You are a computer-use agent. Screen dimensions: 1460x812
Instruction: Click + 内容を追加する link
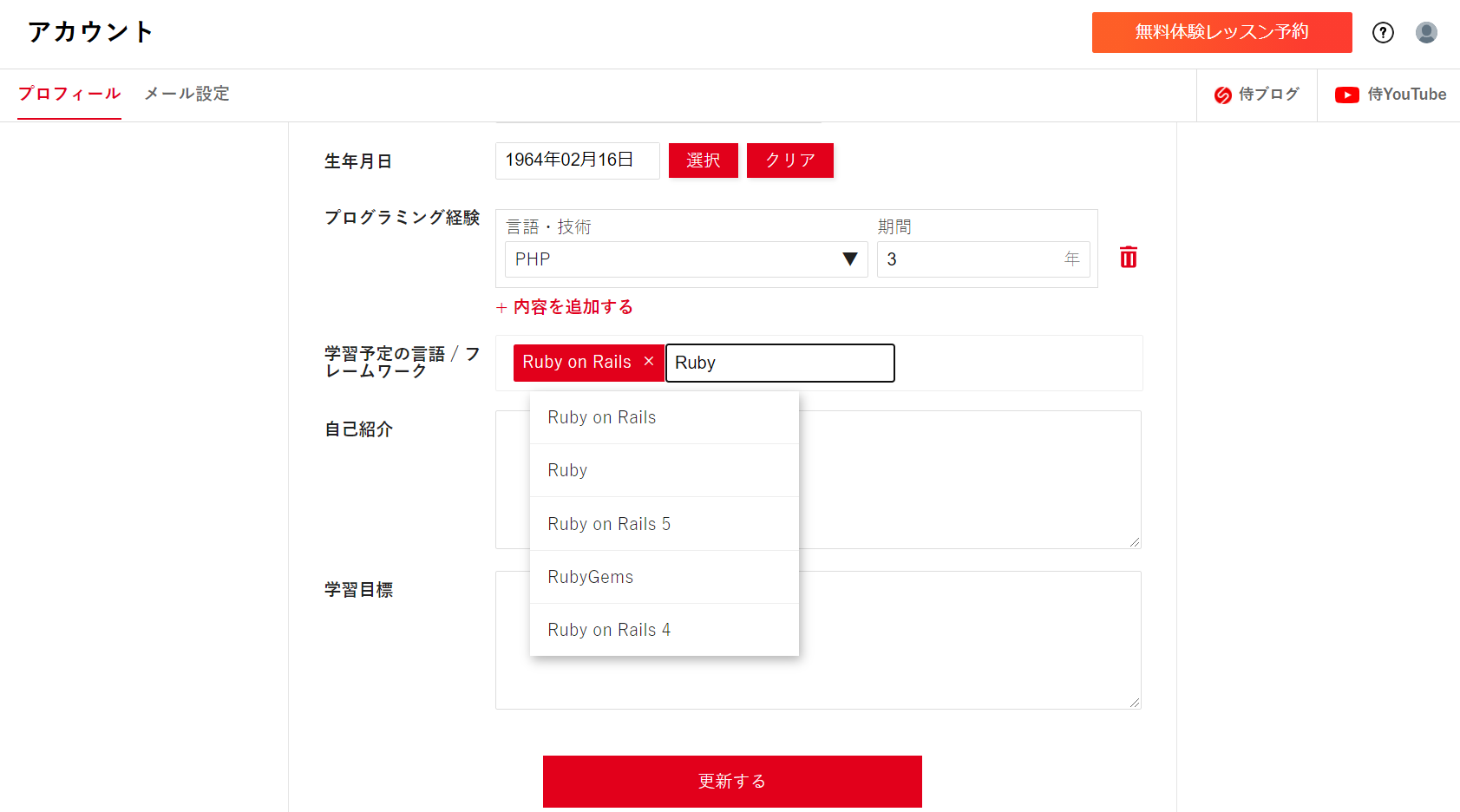[x=565, y=307]
